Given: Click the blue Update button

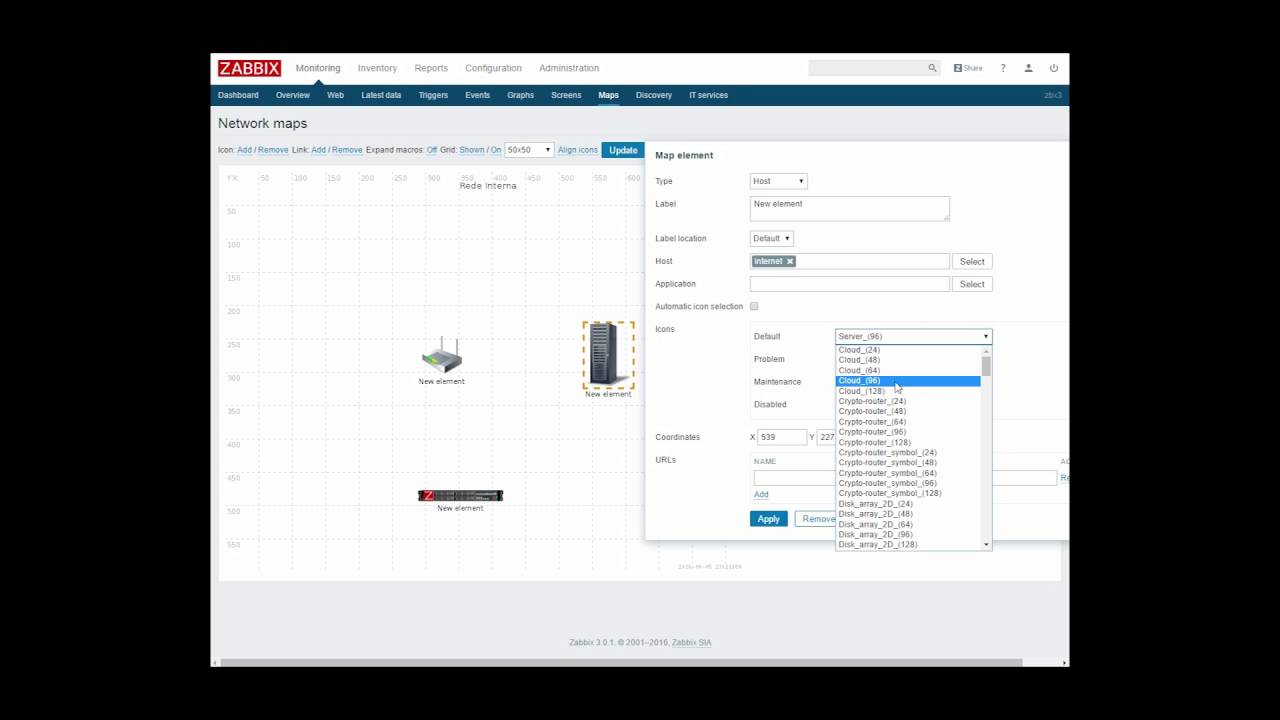Looking at the screenshot, I should pos(623,150).
